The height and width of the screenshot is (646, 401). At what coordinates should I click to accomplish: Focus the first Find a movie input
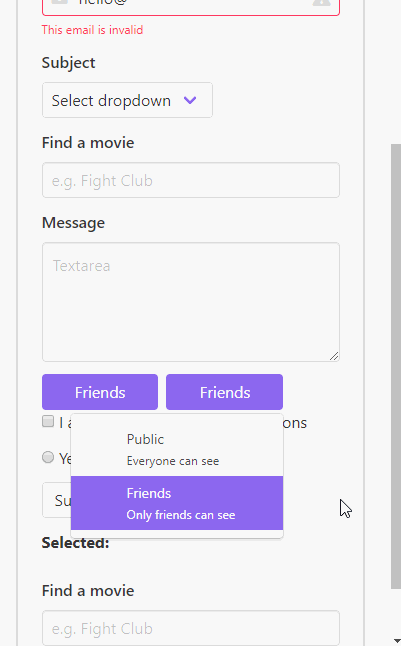191,180
